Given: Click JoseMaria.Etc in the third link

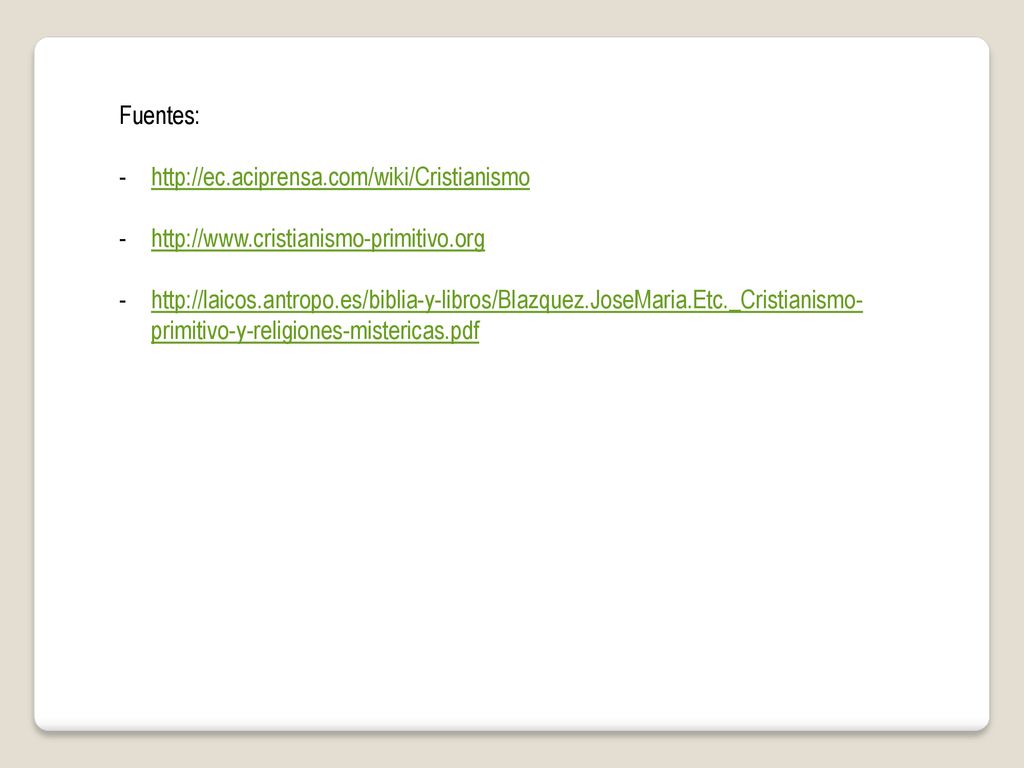Looking at the screenshot, I should pyautogui.click(x=658, y=300).
